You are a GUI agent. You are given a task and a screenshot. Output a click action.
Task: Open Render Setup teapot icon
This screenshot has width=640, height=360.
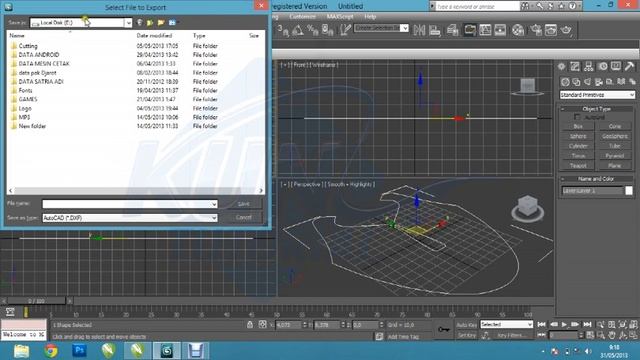tap(536, 30)
